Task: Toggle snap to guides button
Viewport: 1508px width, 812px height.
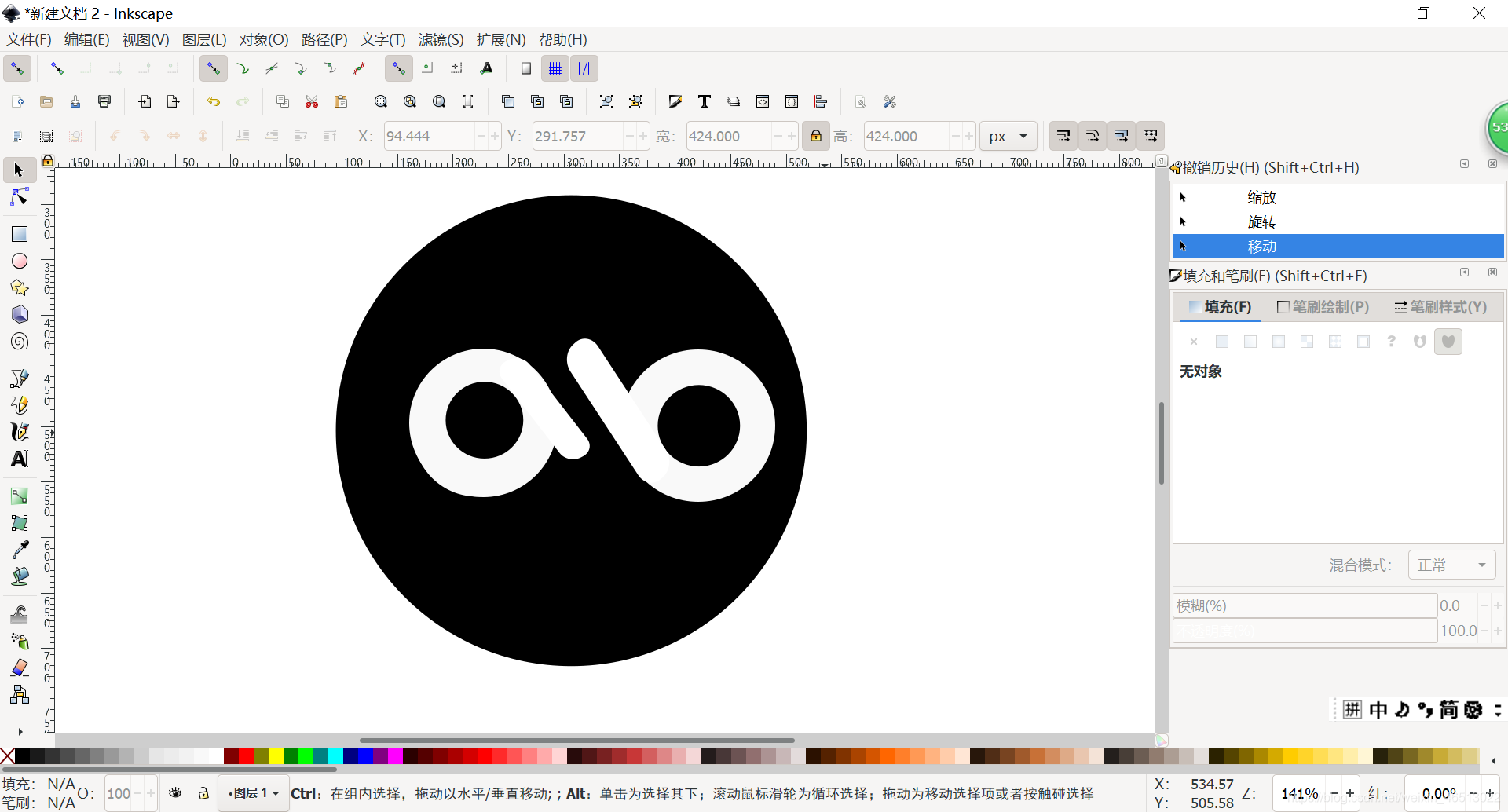Action: click(x=584, y=68)
